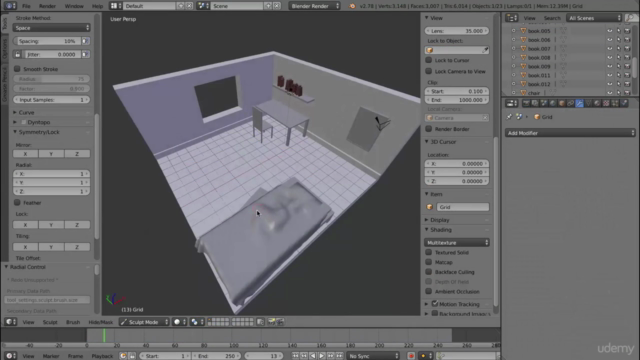This screenshot has height=360, width=640.
Task: Open the Texture properties tab
Action: 607,103
